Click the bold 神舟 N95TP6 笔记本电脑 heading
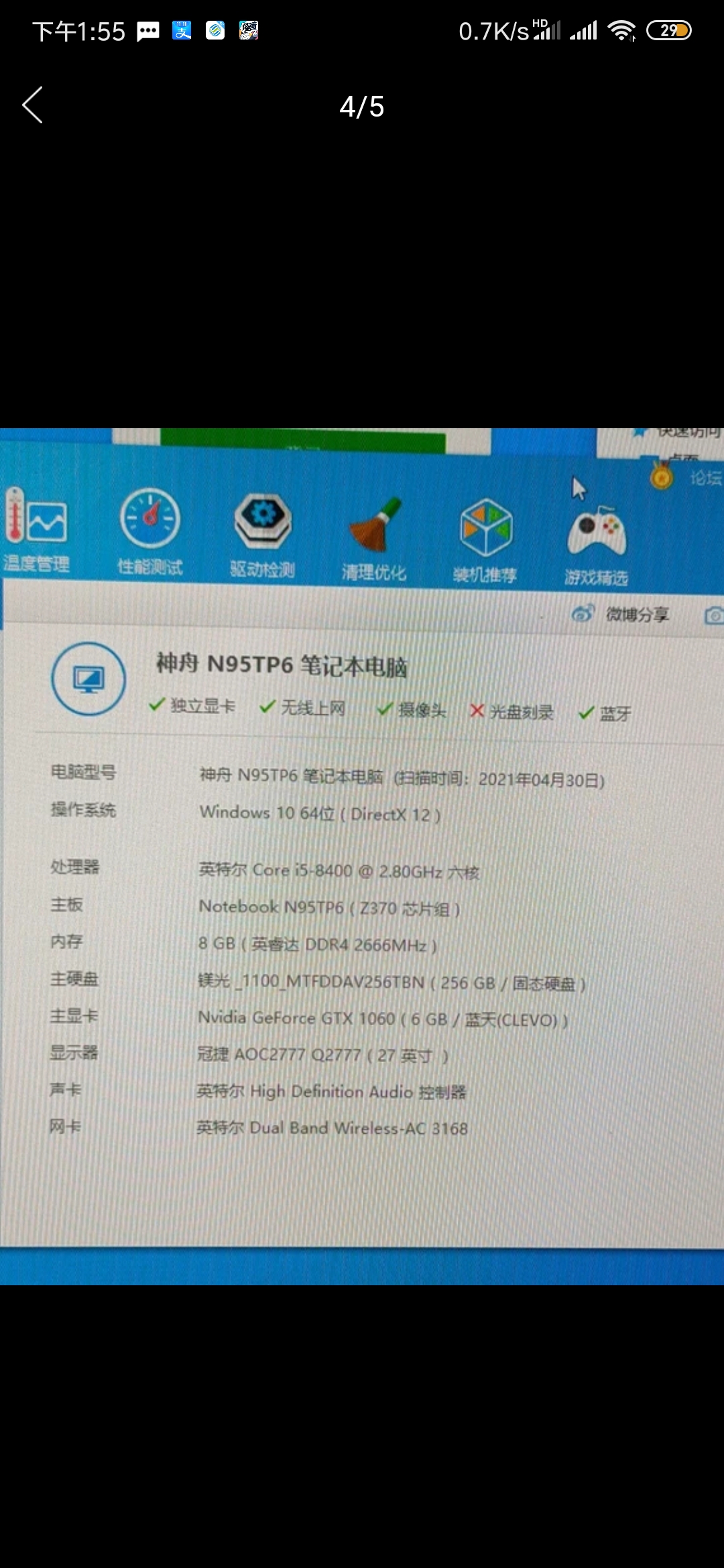 pos(282,665)
